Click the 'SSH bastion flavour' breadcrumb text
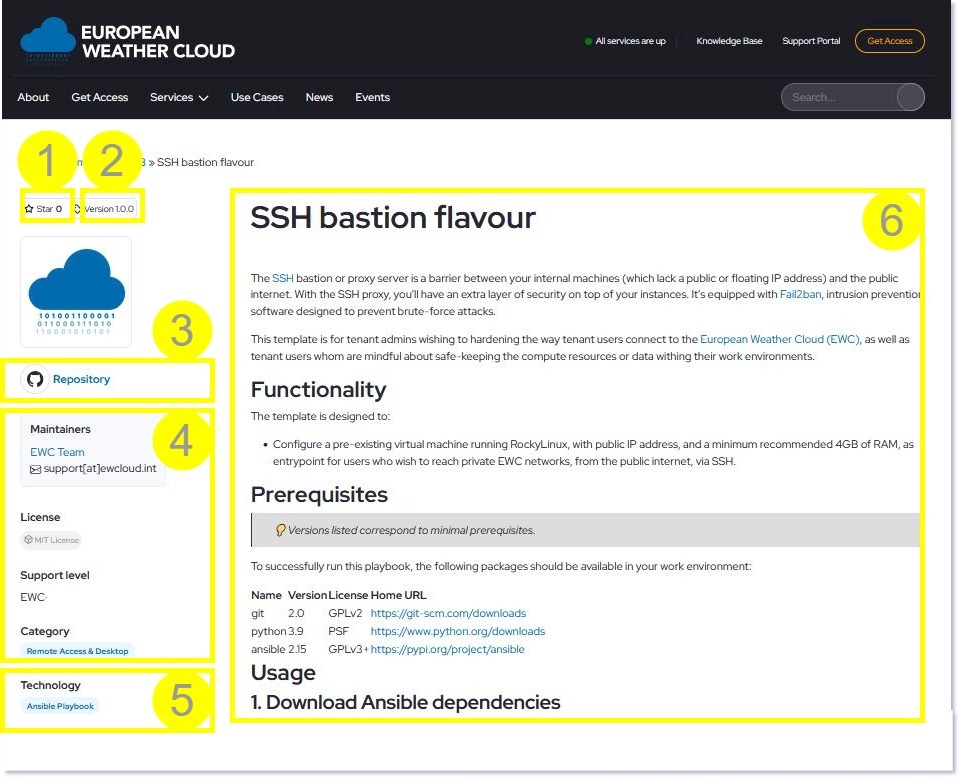The image size is (964, 781). coord(205,162)
